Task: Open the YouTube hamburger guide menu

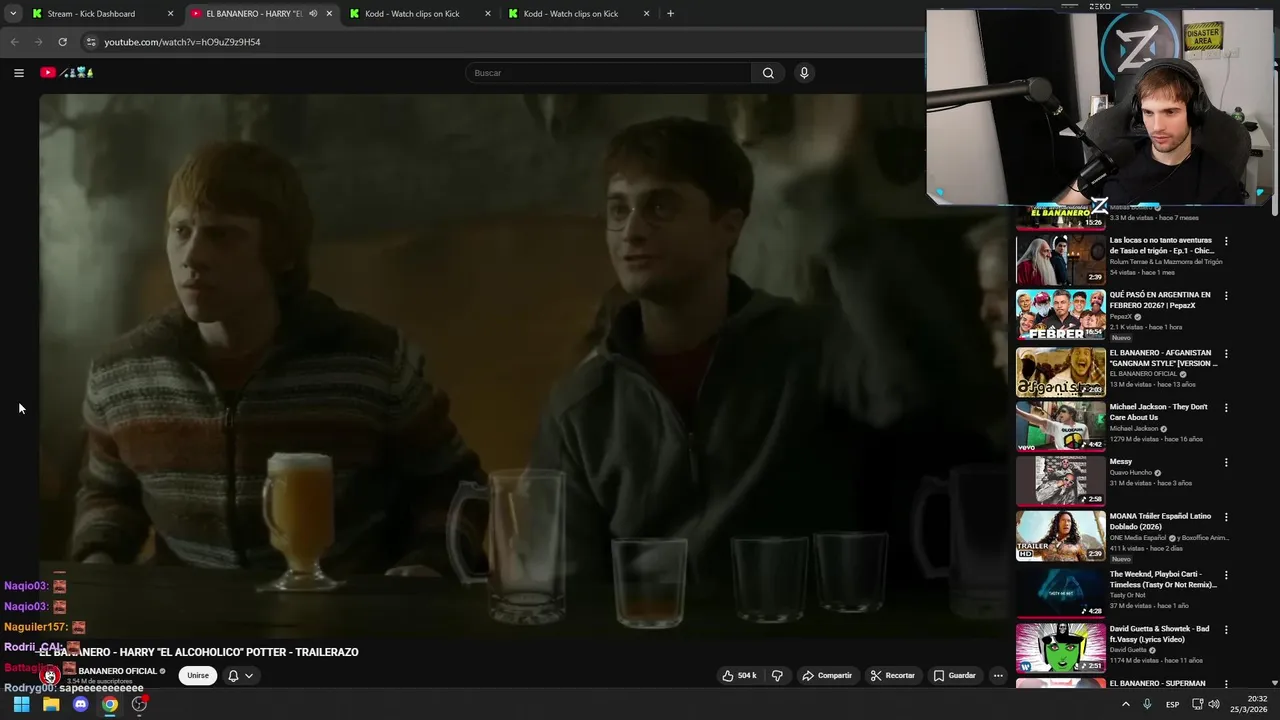Action: (18, 73)
